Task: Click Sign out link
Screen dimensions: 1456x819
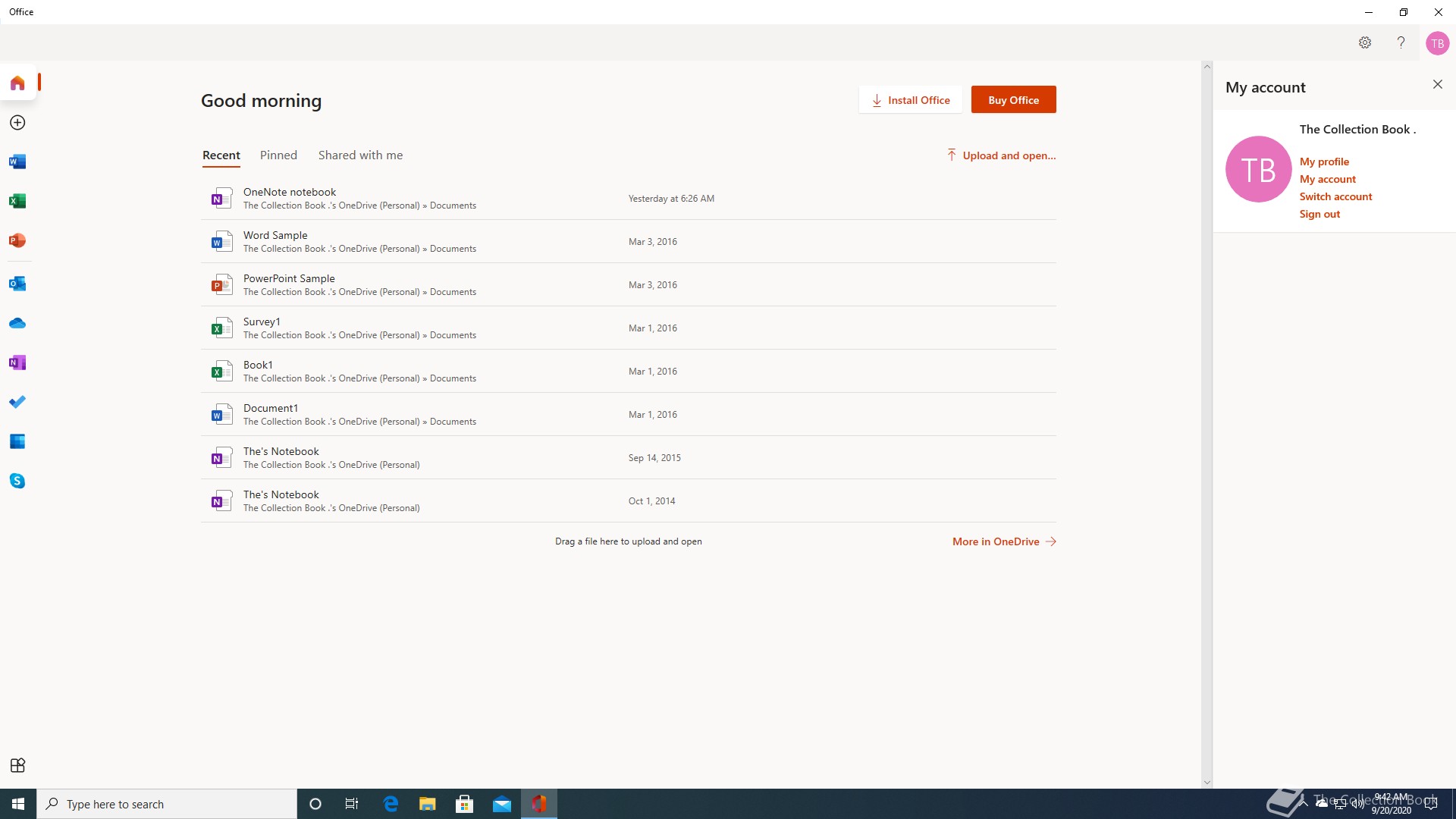Action: coord(1319,214)
